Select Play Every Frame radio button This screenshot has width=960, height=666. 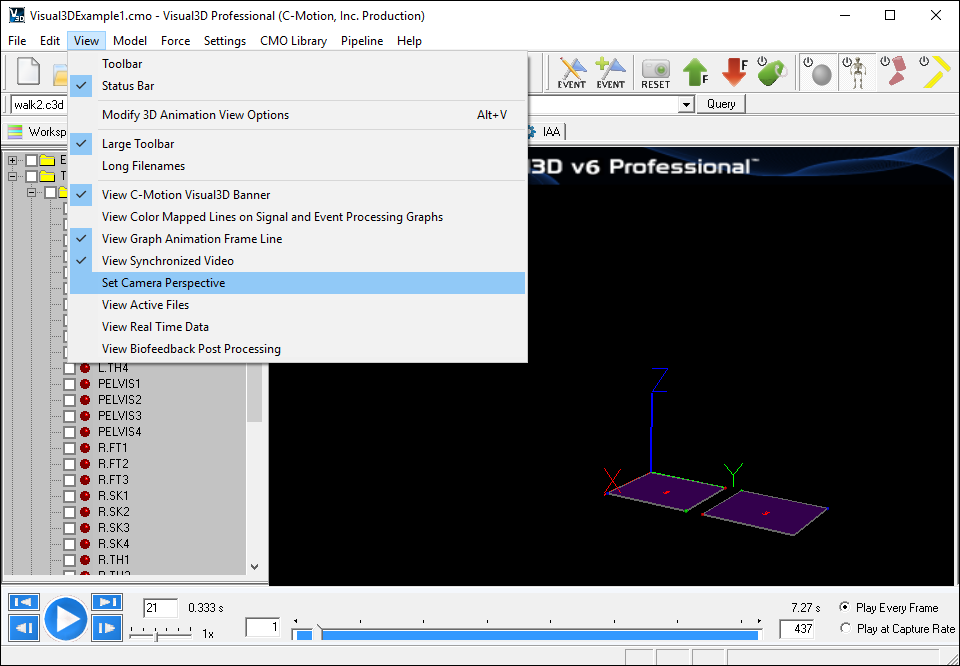pyautogui.click(x=845, y=608)
